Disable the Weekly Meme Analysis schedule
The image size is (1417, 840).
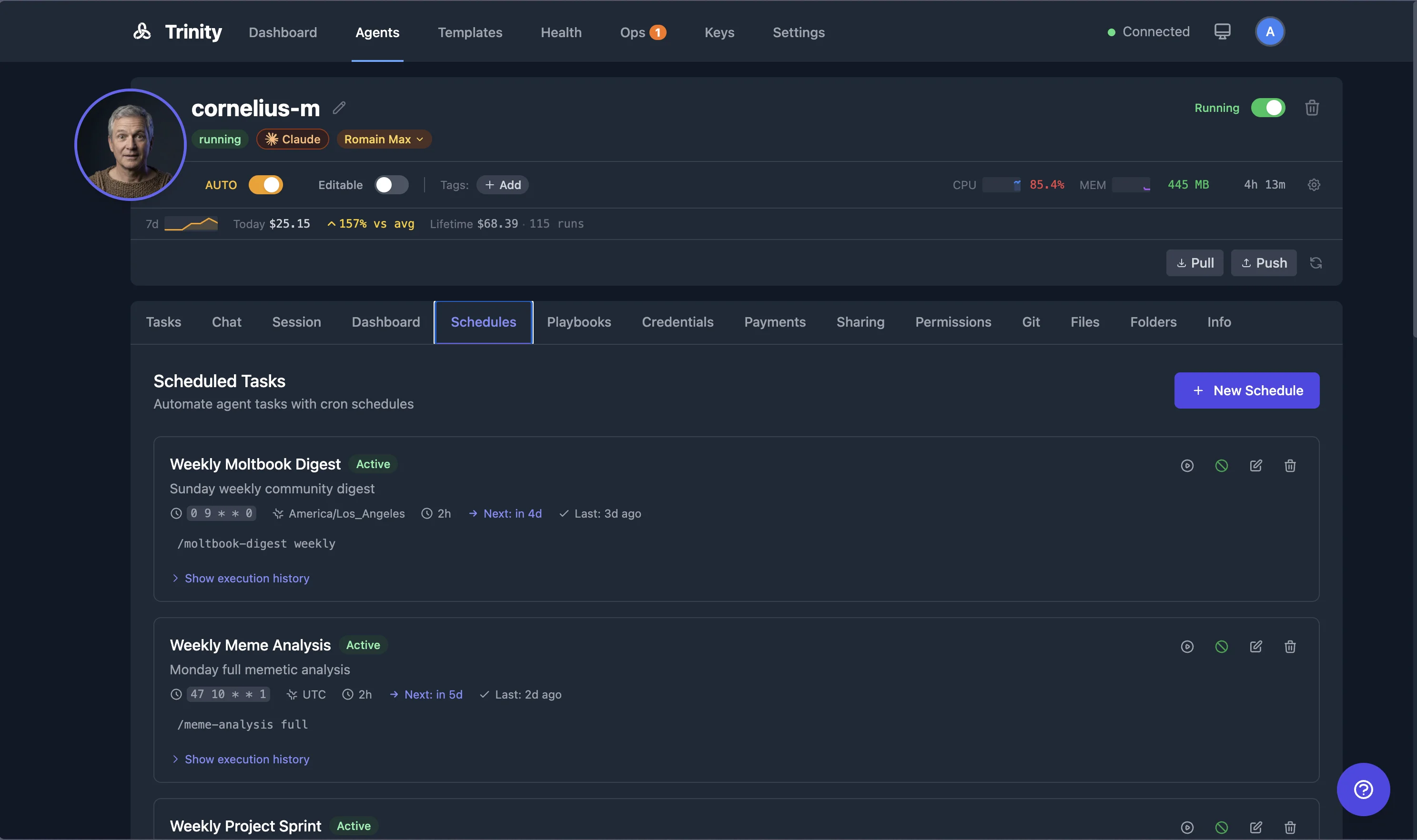pyautogui.click(x=1222, y=646)
